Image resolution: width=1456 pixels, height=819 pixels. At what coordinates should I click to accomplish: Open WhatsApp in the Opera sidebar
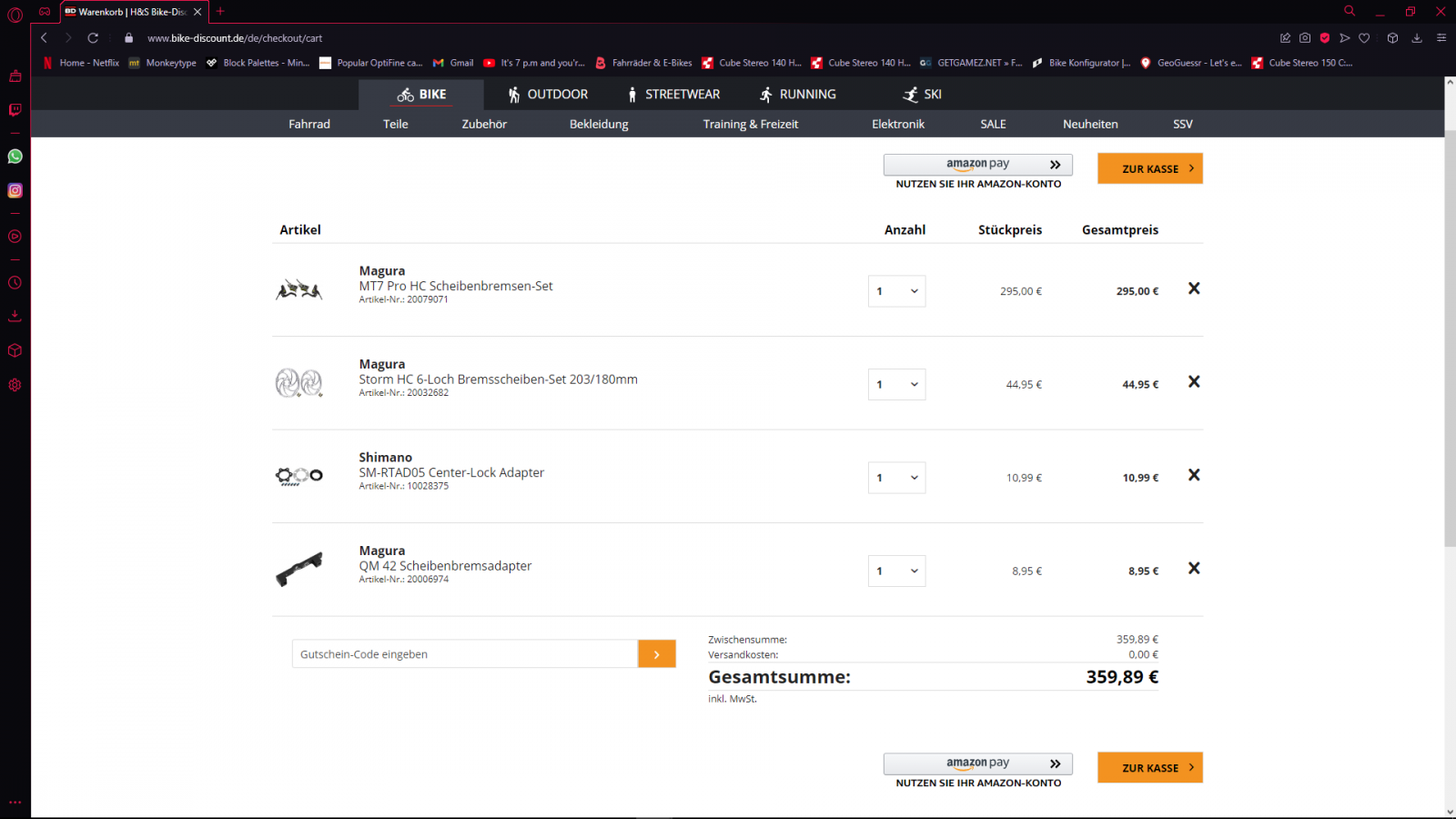[x=15, y=157]
